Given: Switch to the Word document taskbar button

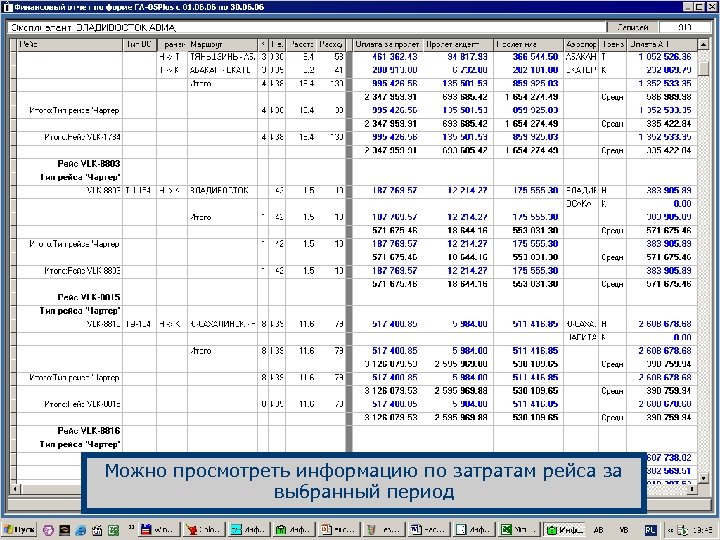Looking at the screenshot, I should [x=428, y=530].
